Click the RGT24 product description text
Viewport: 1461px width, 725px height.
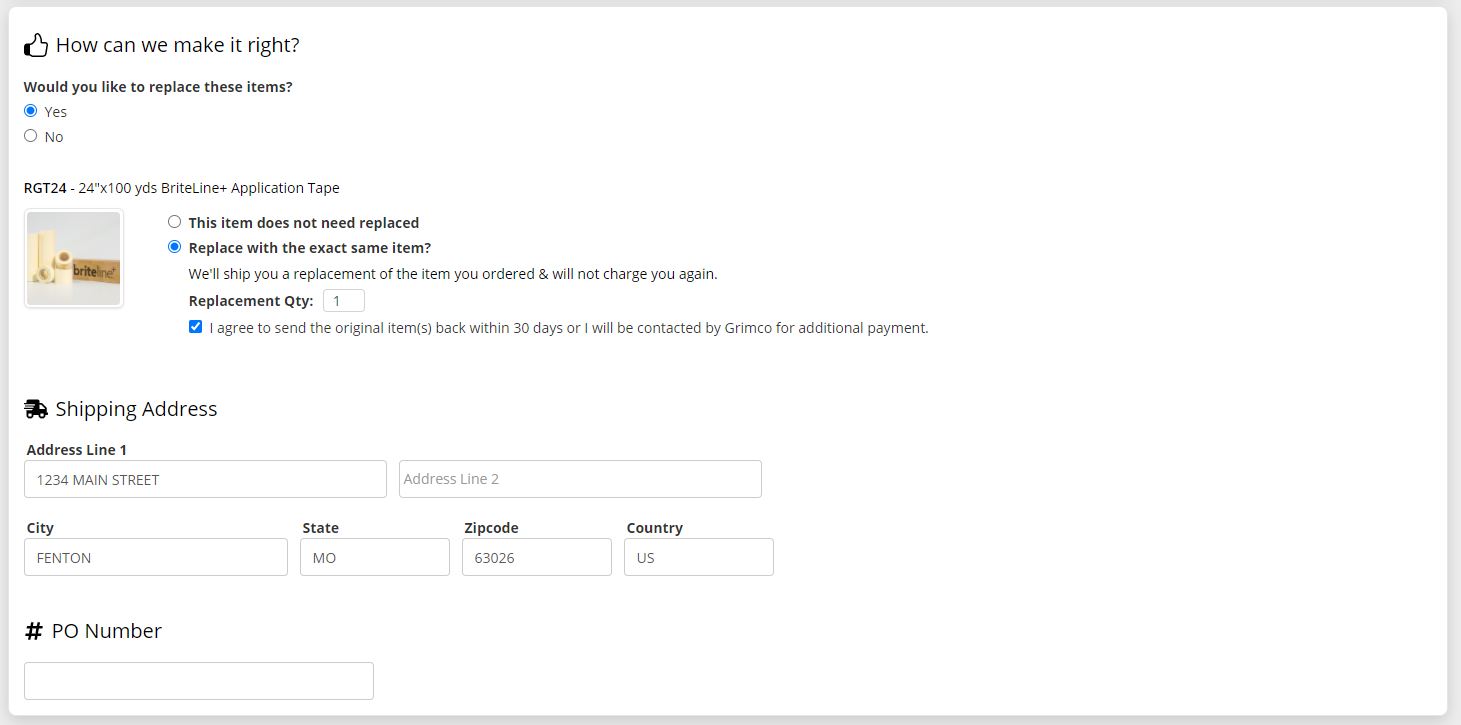[182, 188]
